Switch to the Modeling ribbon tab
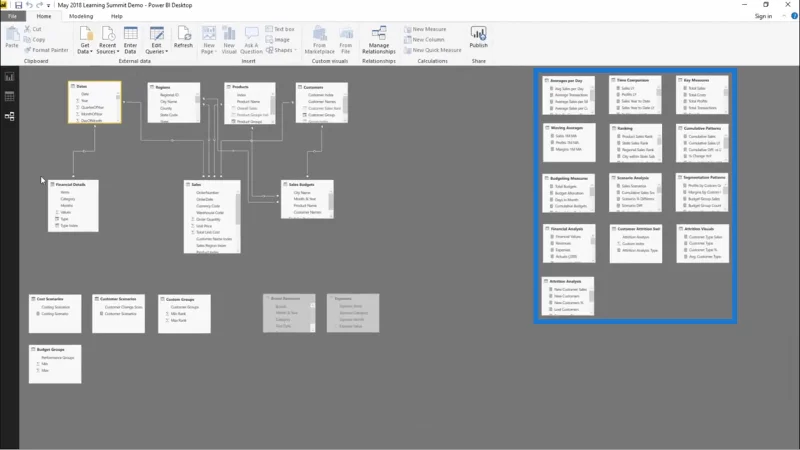800x450 pixels. click(81, 16)
